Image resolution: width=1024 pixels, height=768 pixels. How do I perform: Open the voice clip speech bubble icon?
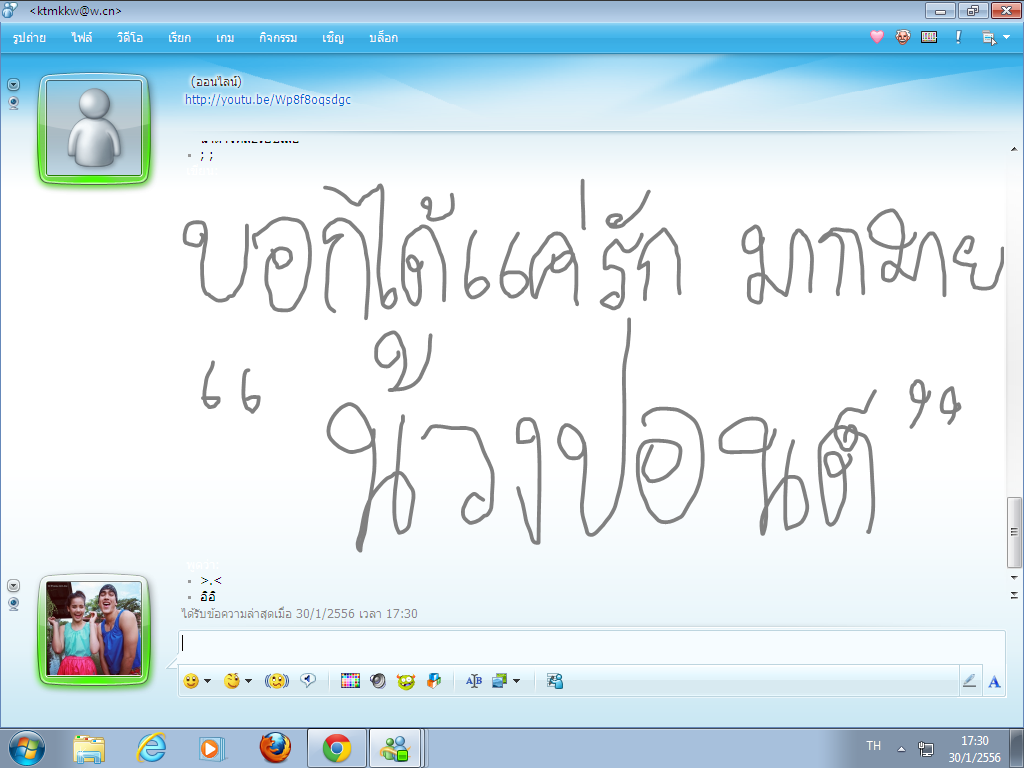click(x=308, y=681)
